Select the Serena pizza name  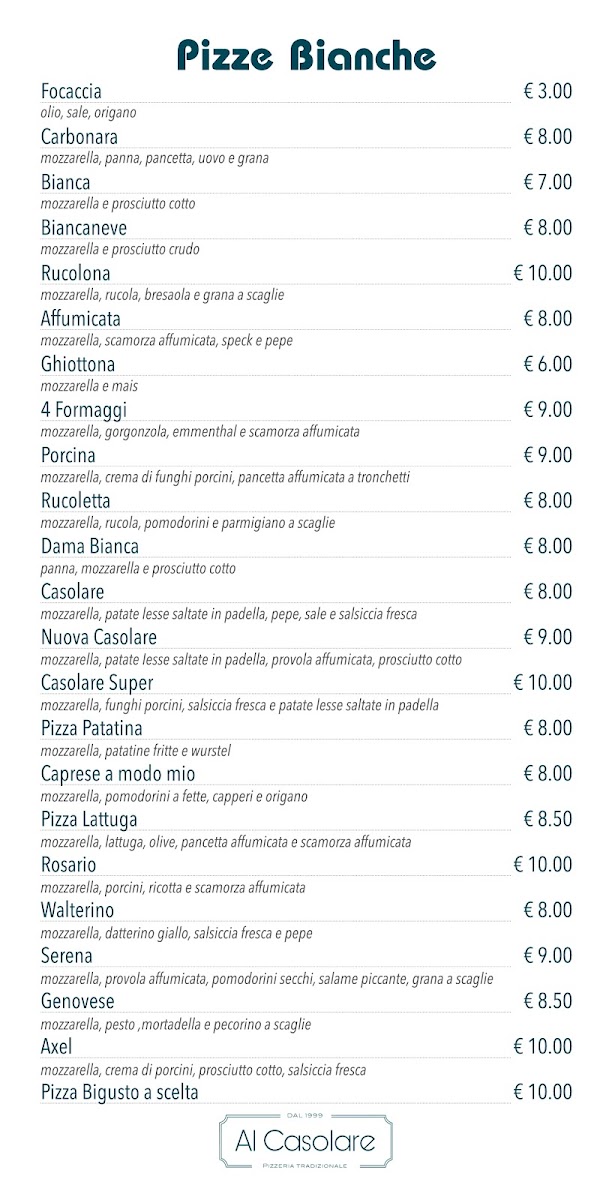click(x=67, y=956)
